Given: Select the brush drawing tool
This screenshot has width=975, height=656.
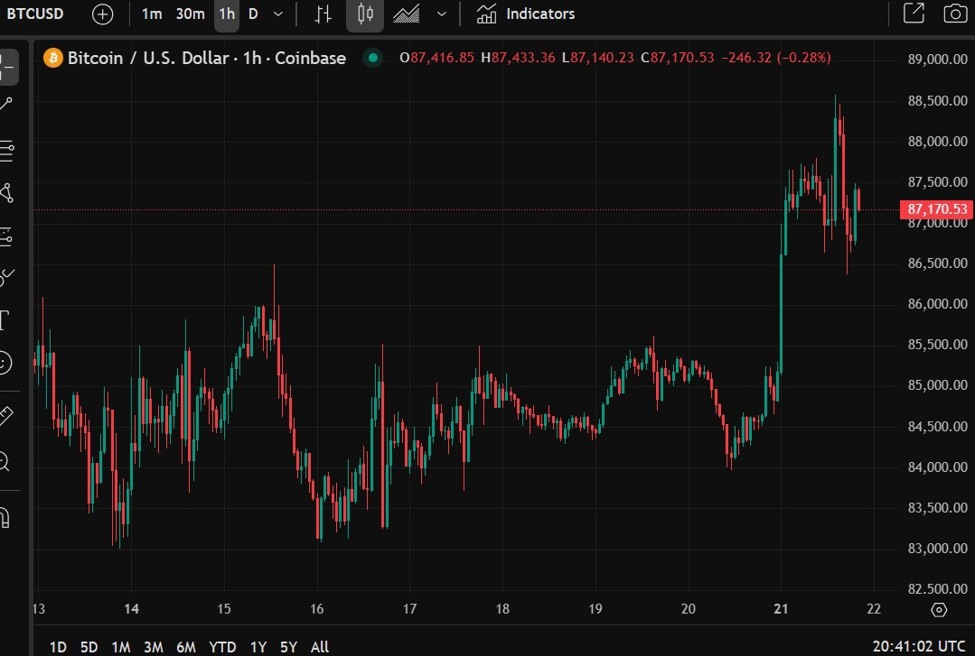Looking at the screenshot, I should (x=6, y=277).
